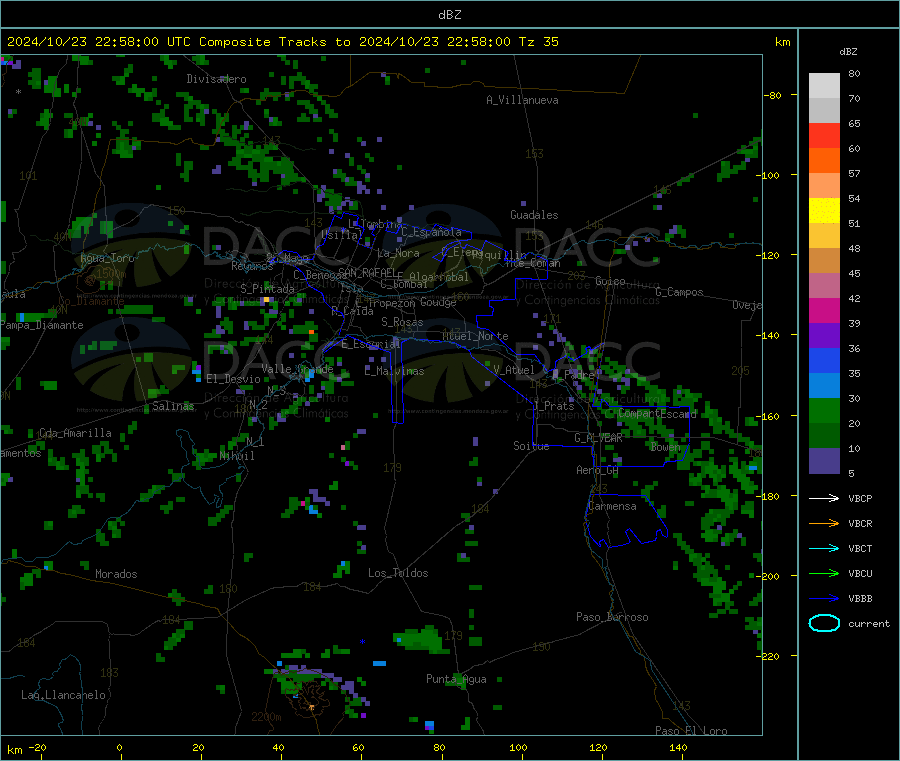Image resolution: width=900 pixels, height=761 pixels.
Task: Click the 'Soitue' location label
Action: (x=531, y=446)
